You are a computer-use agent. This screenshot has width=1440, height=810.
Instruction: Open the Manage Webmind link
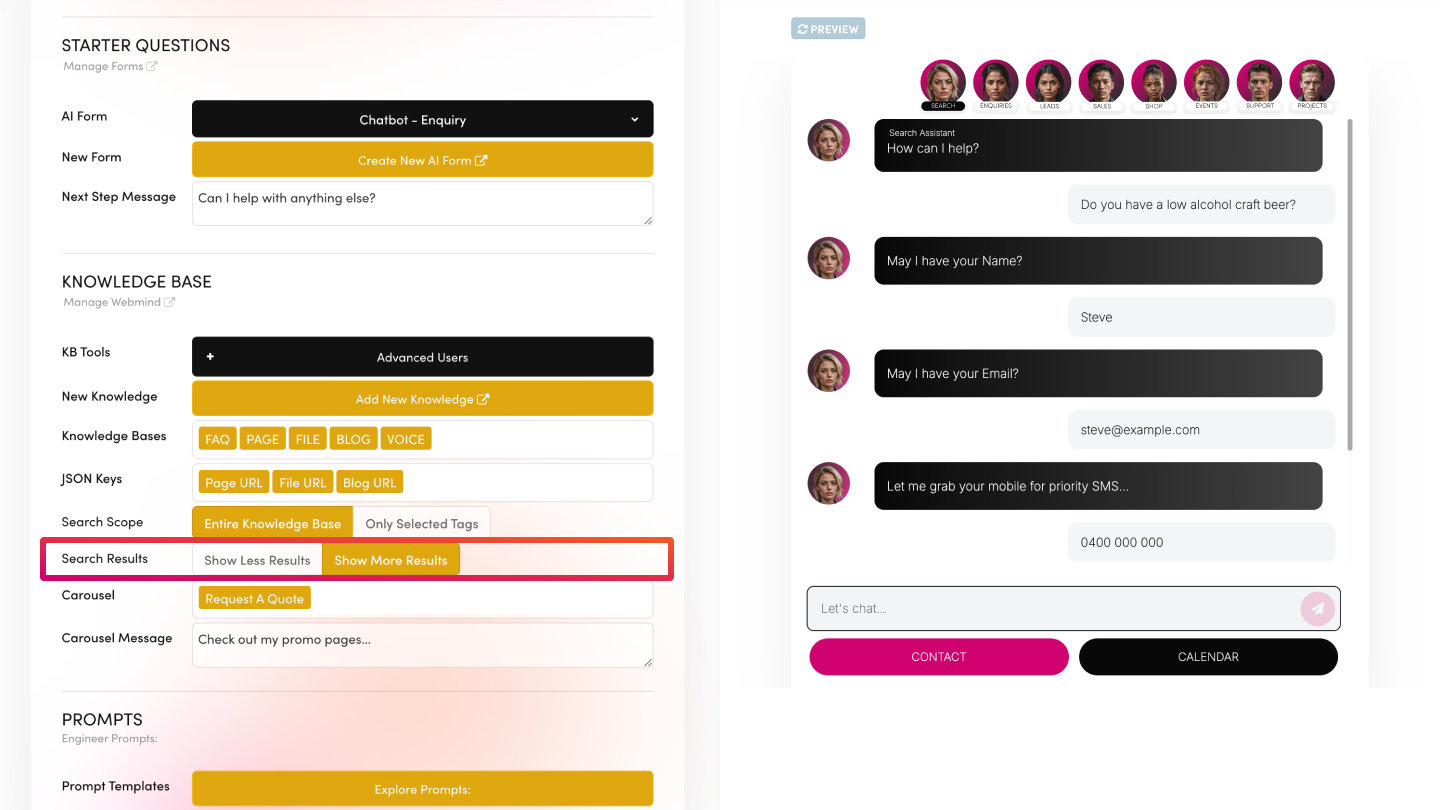click(118, 302)
